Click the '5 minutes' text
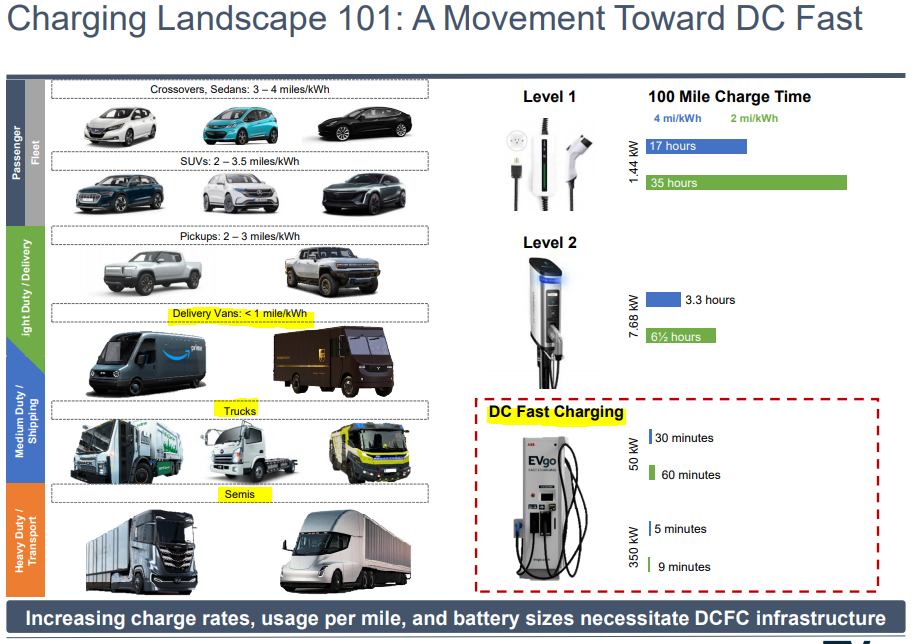Viewport: 918px width, 644px height. (680, 529)
